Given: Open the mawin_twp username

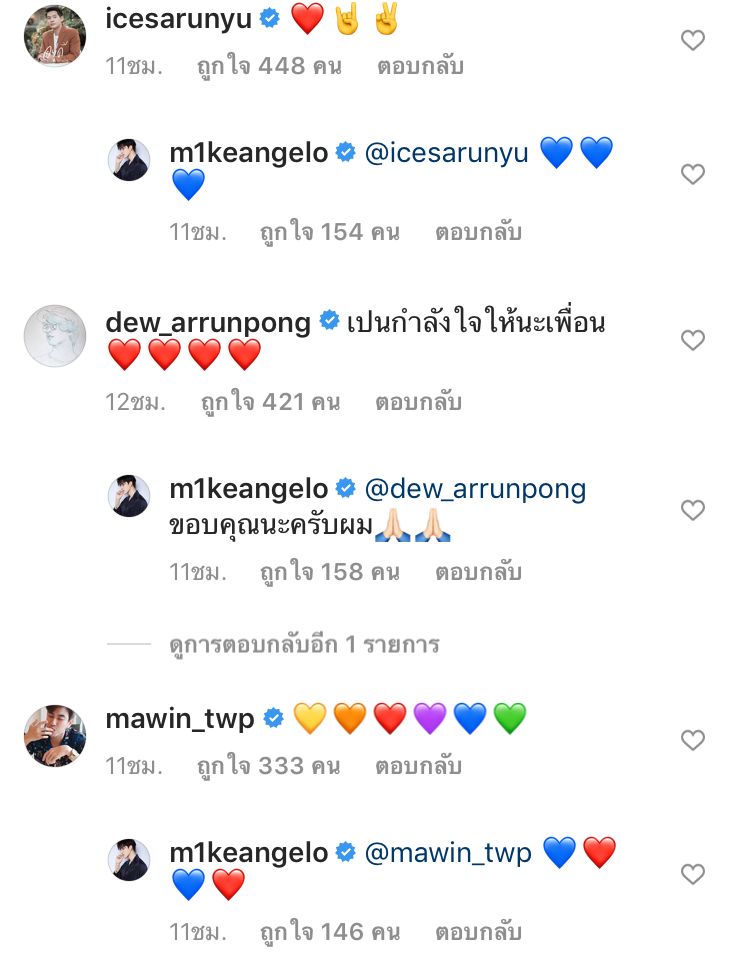Looking at the screenshot, I should [180, 719].
